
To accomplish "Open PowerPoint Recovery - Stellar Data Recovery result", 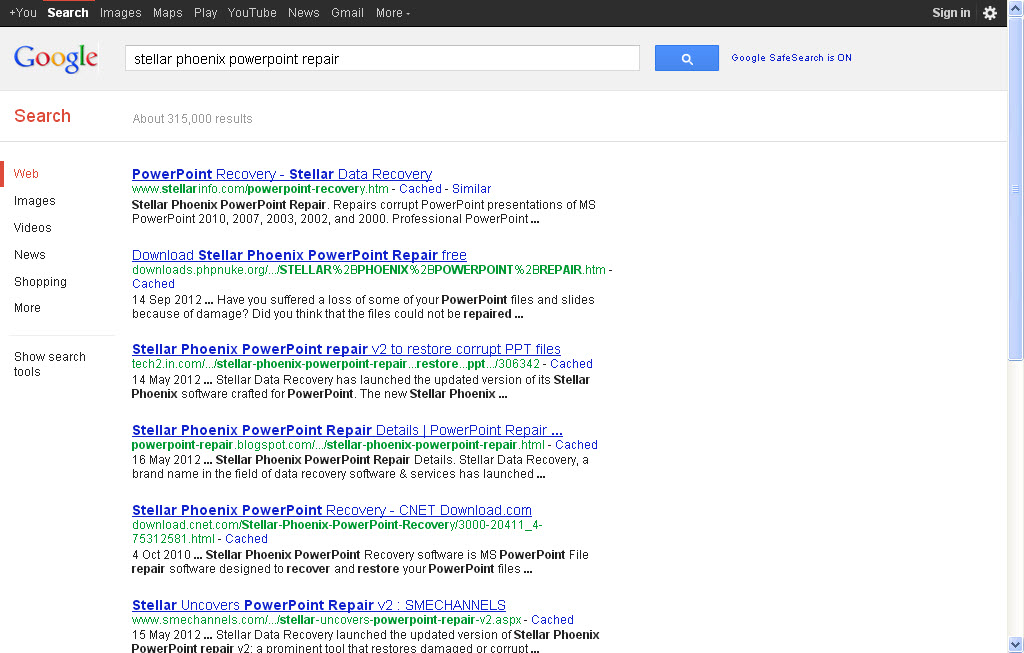I will (282, 174).
